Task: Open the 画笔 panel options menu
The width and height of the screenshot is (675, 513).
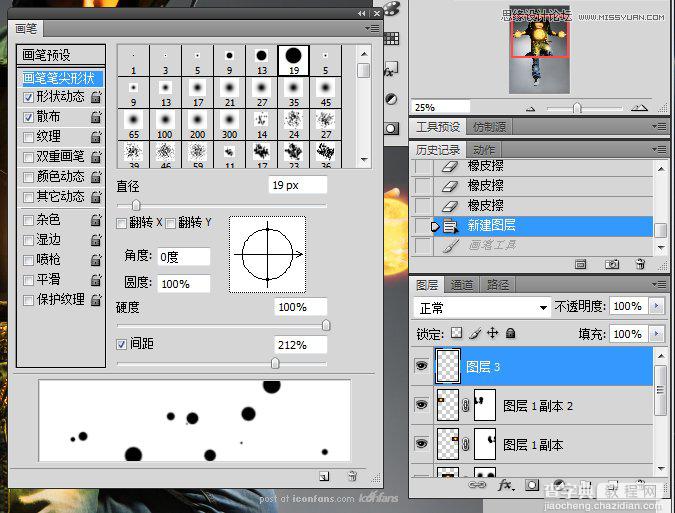Action: 372,28
